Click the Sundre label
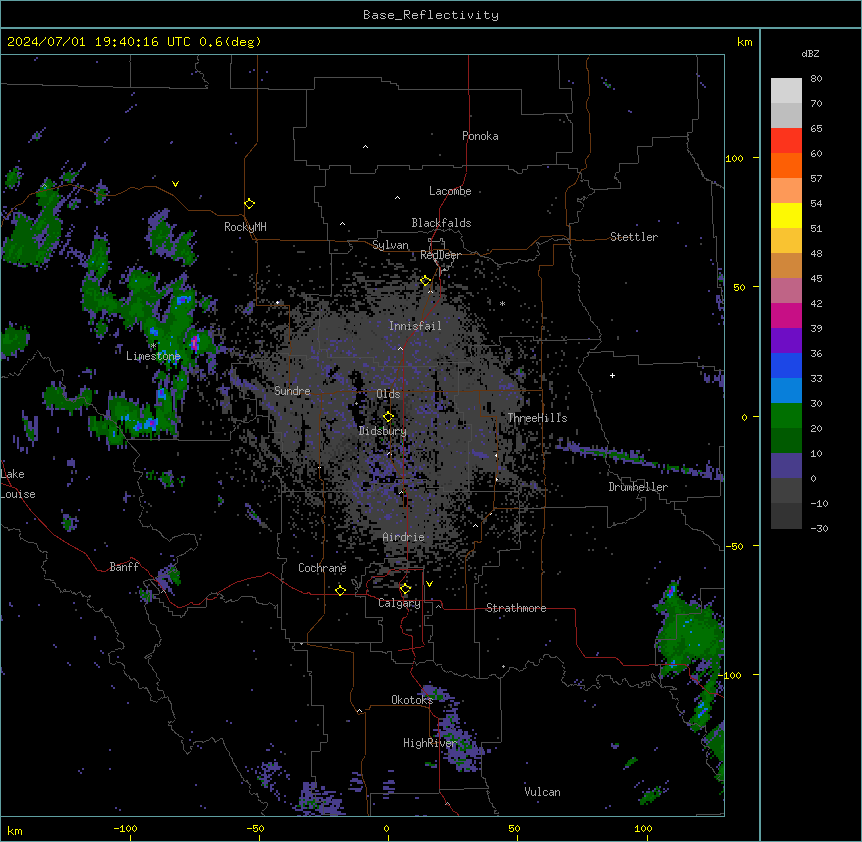This screenshot has height=842, width=862. [x=292, y=391]
